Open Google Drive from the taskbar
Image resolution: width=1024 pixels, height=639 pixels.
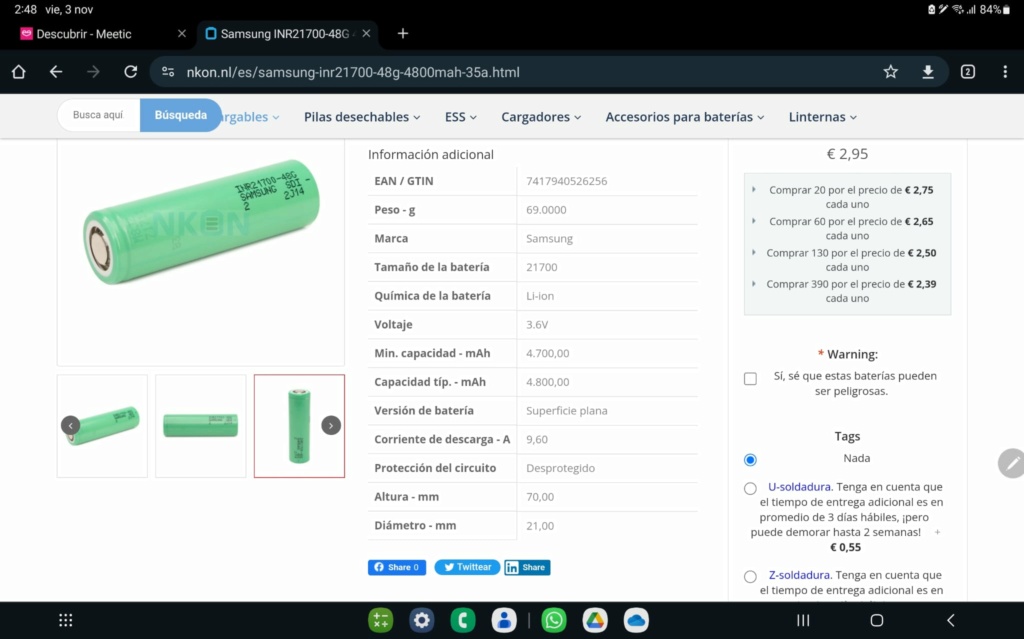point(595,620)
